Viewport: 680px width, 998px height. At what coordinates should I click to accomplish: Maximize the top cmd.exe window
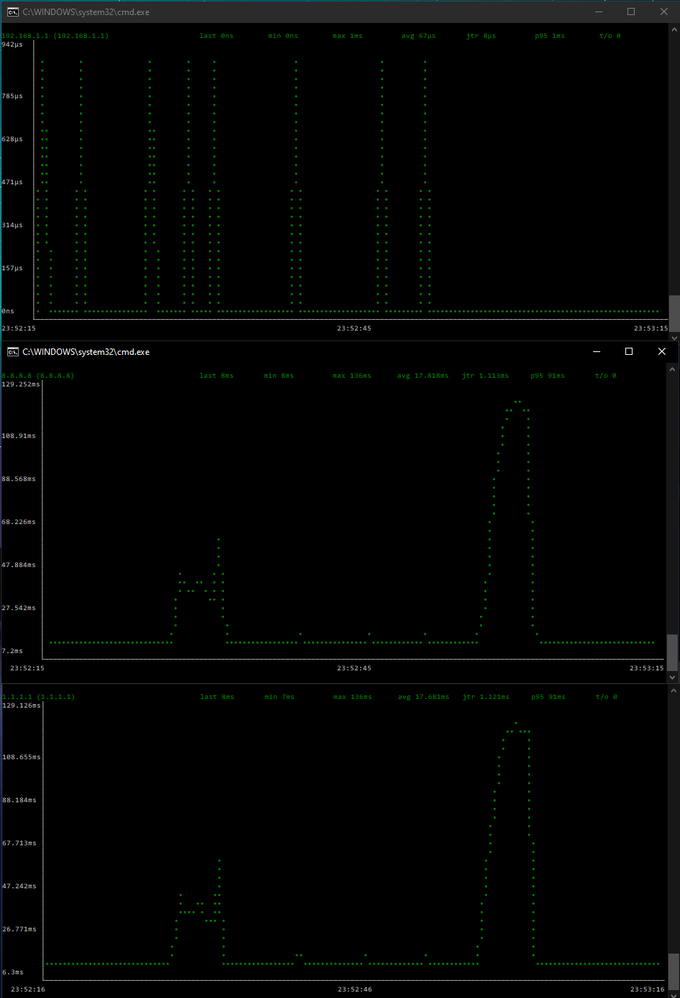(631, 11)
